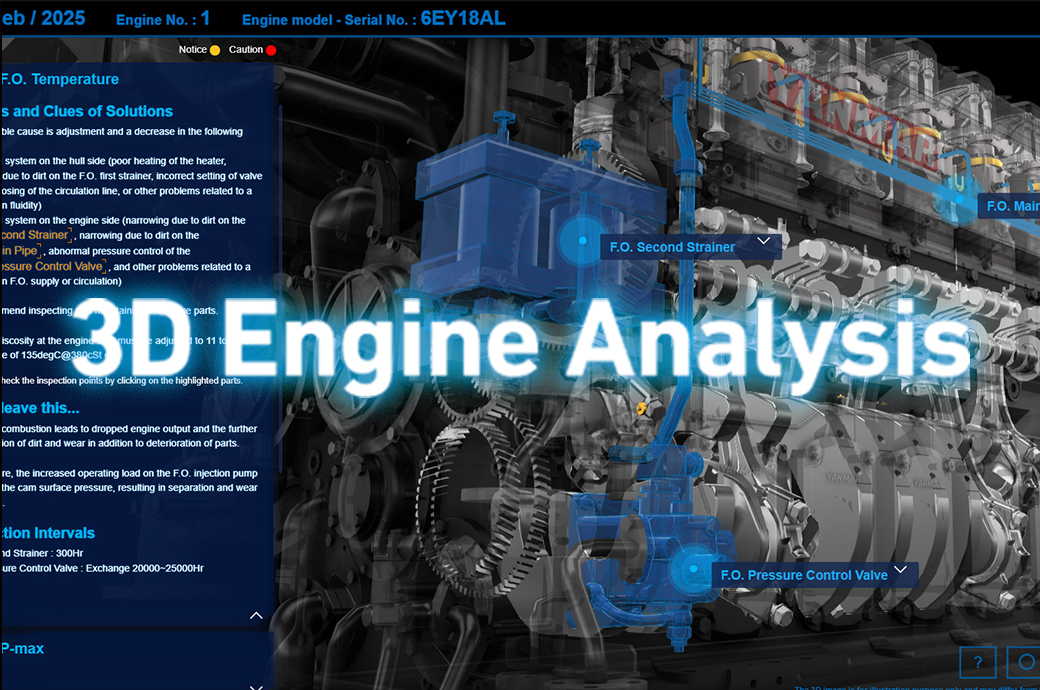1040x690 pixels.
Task: Select the F.O. Pressure Control Valve label
Action: coord(803,575)
